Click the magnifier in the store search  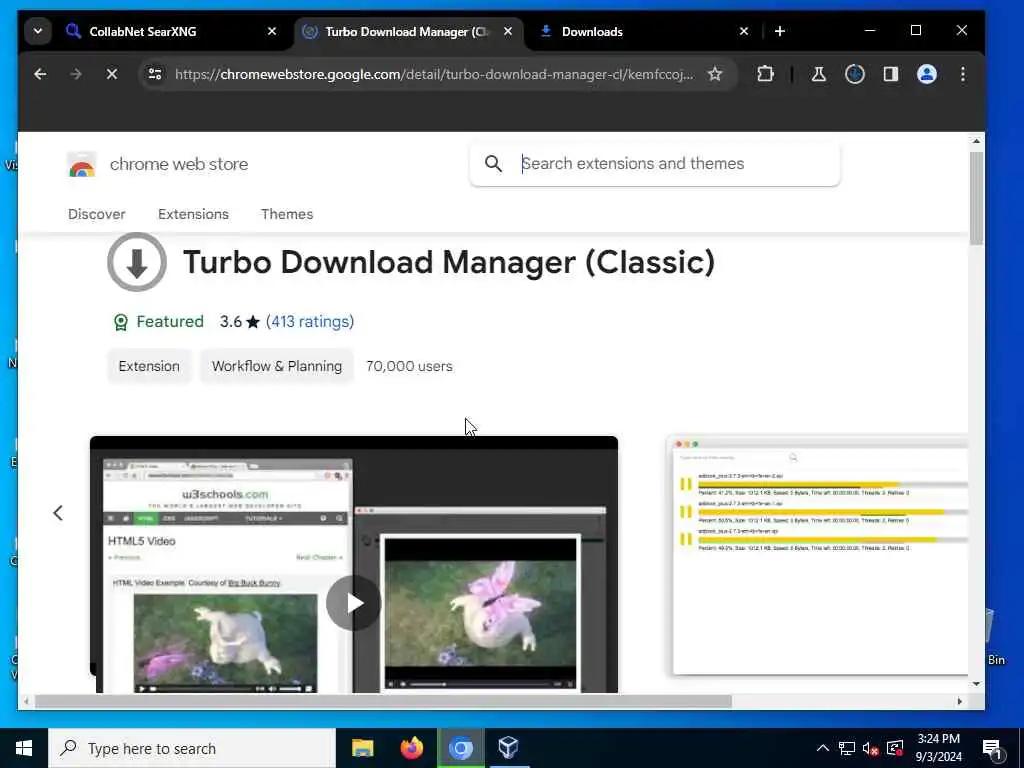coord(494,164)
